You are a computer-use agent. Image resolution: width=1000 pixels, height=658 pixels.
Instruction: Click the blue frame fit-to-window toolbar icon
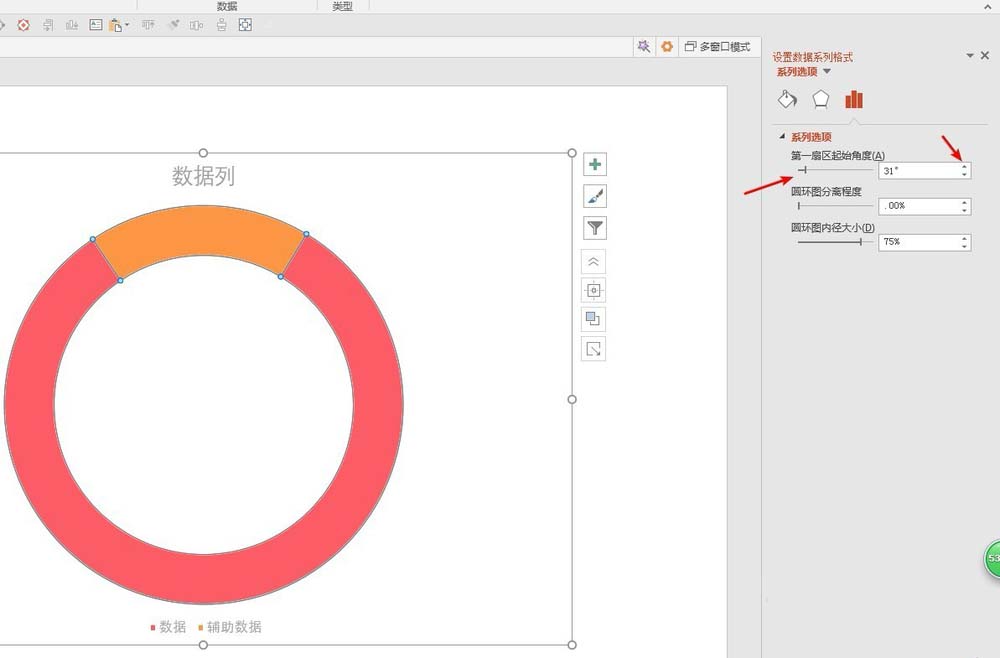pos(245,25)
